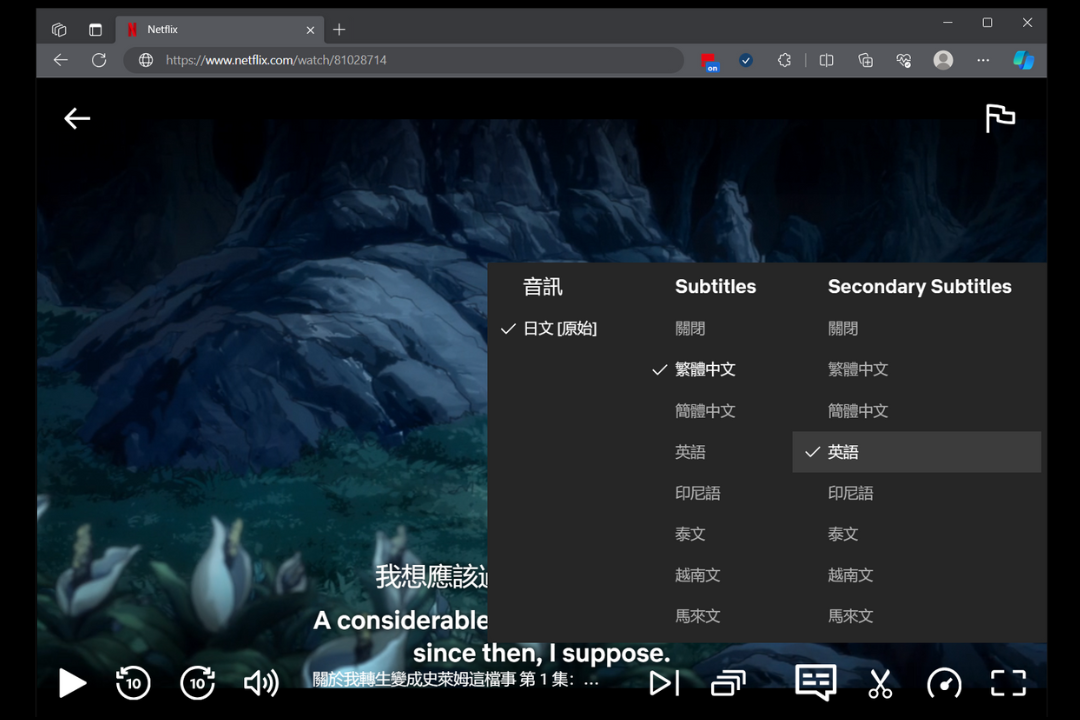Click the Netflix player back arrow

(77, 119)
